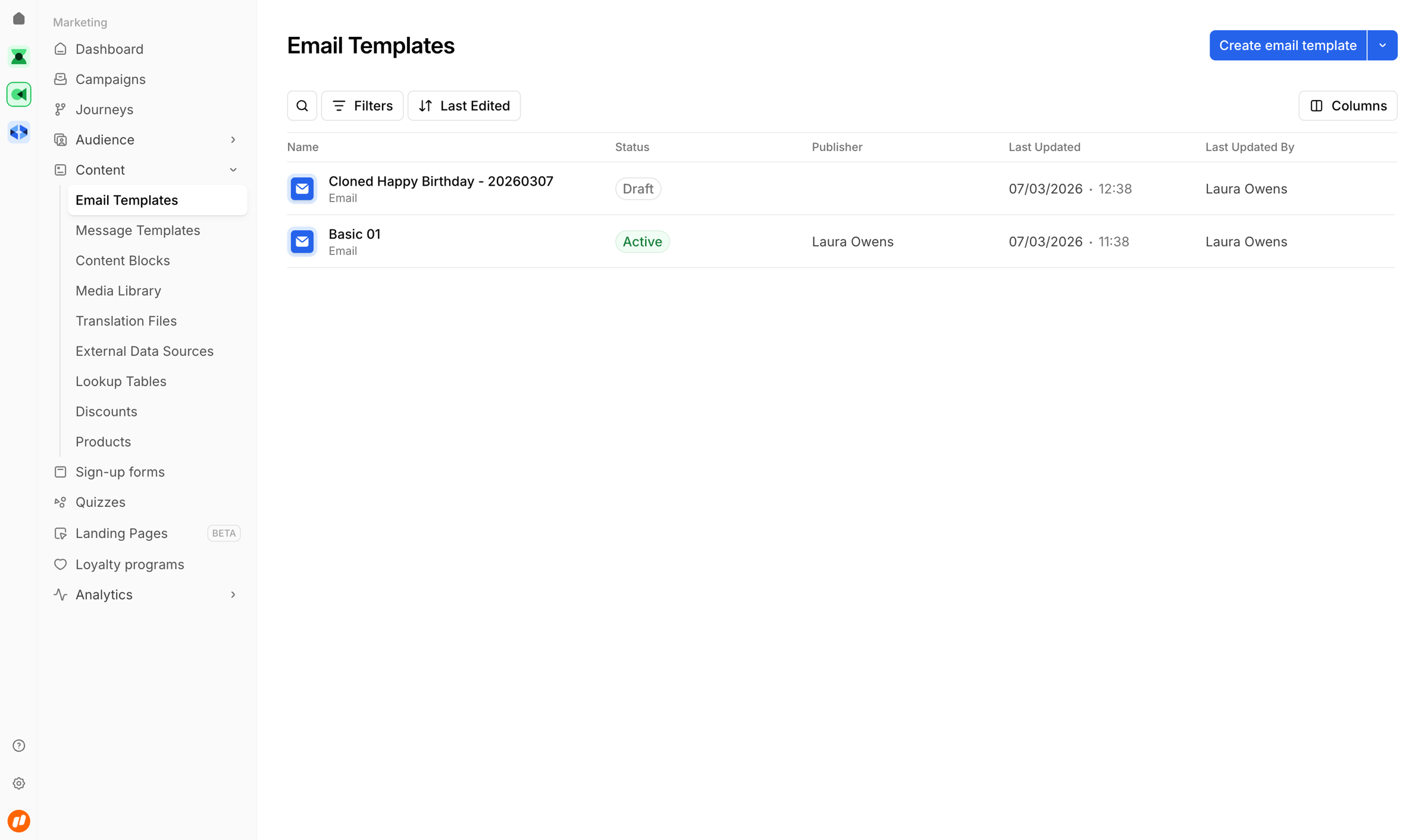Open Translation Files
Viewport: 1428px width, 840px height.
point(126,321)
